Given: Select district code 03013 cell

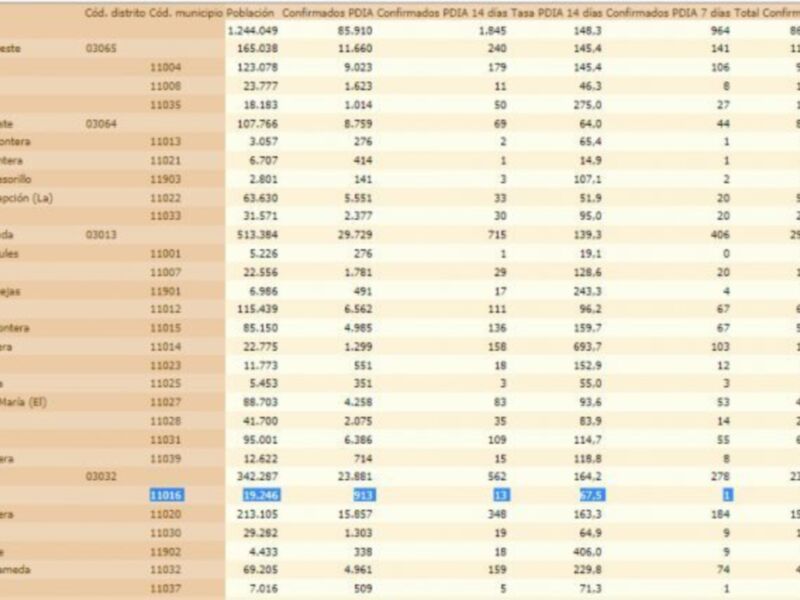Looking at the screenshot, I should point(102,234).
